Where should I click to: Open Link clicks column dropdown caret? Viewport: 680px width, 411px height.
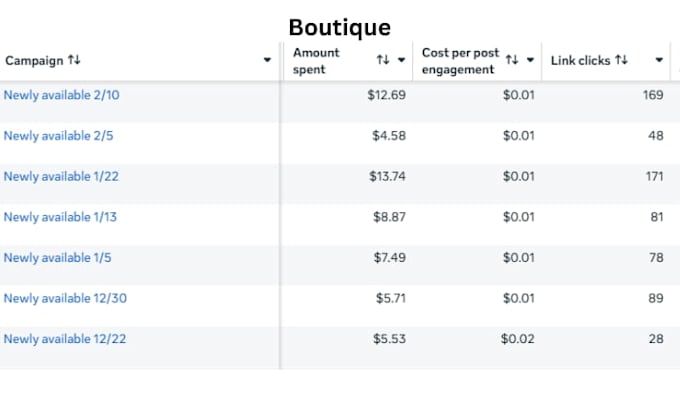[659, 60]
